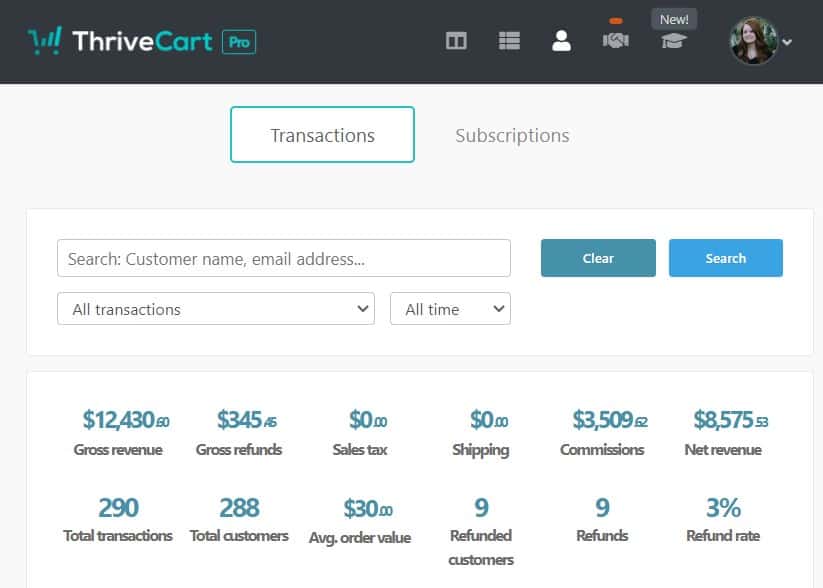Click the Search button
Screen dimensions: 823x588
click(x=726, y=258)
